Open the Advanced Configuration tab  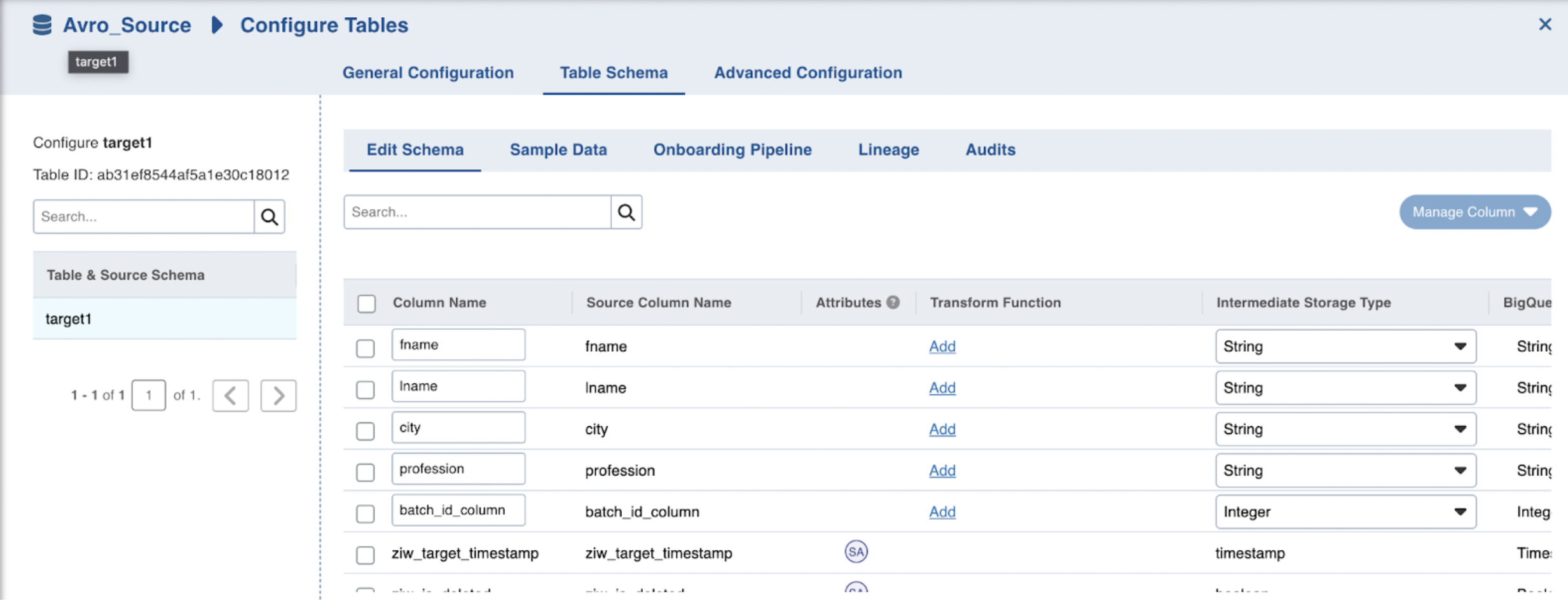coord(808,73)
